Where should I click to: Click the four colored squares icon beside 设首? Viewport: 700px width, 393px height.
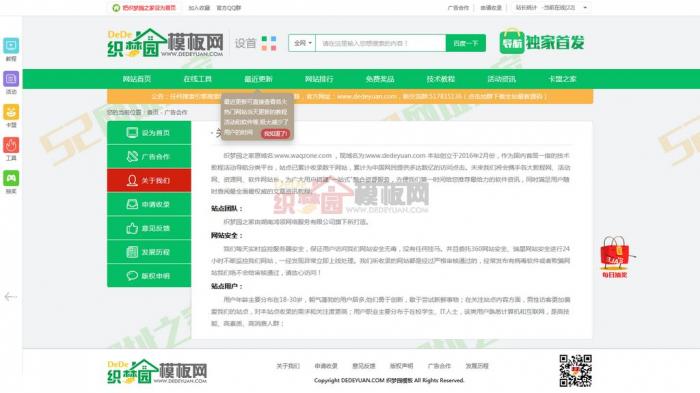pyautogui.click(x=269, y=43)
